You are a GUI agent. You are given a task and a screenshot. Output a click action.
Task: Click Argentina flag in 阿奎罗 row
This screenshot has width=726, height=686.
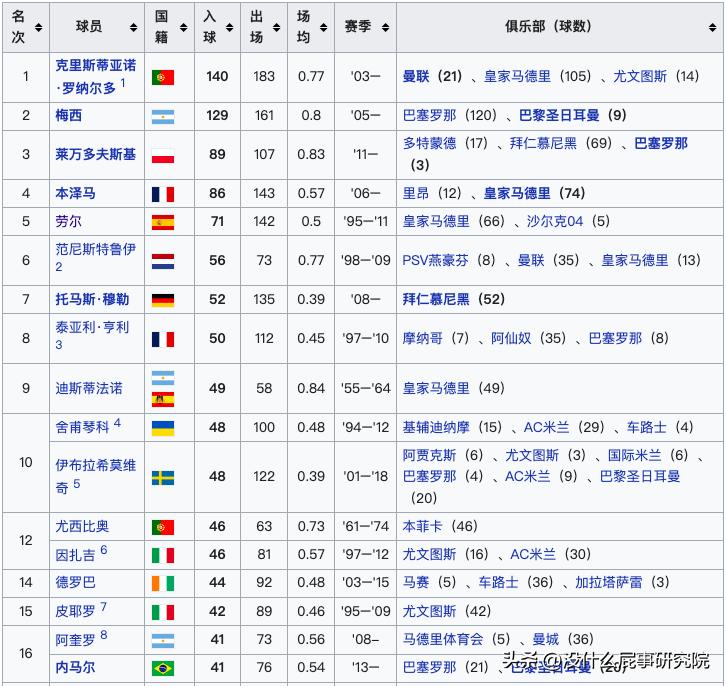[163, 641]
